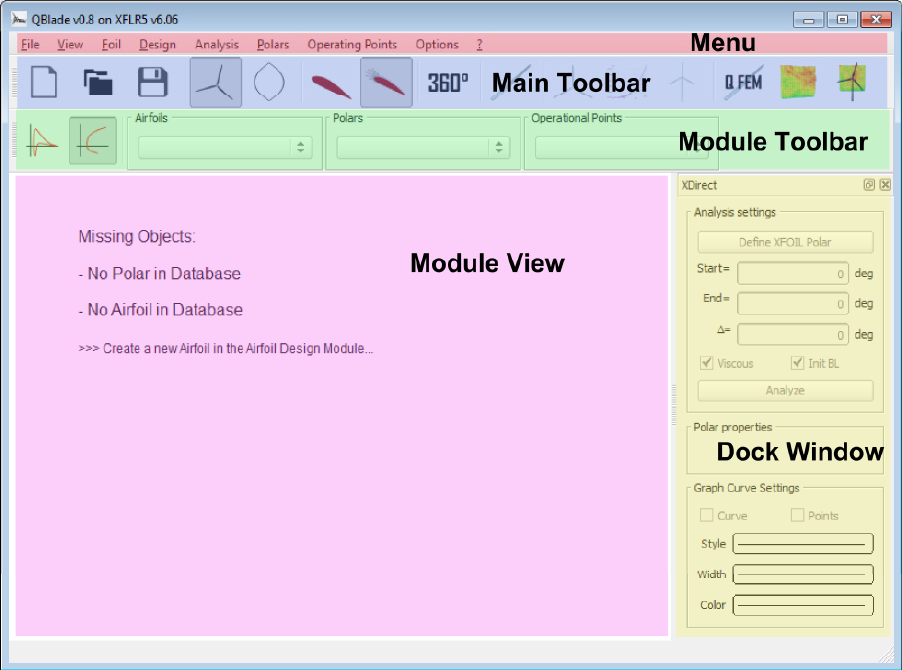The image size is (902, 670).
Task: Click the 'Analysis settings' group label
Action: point(735,212)
